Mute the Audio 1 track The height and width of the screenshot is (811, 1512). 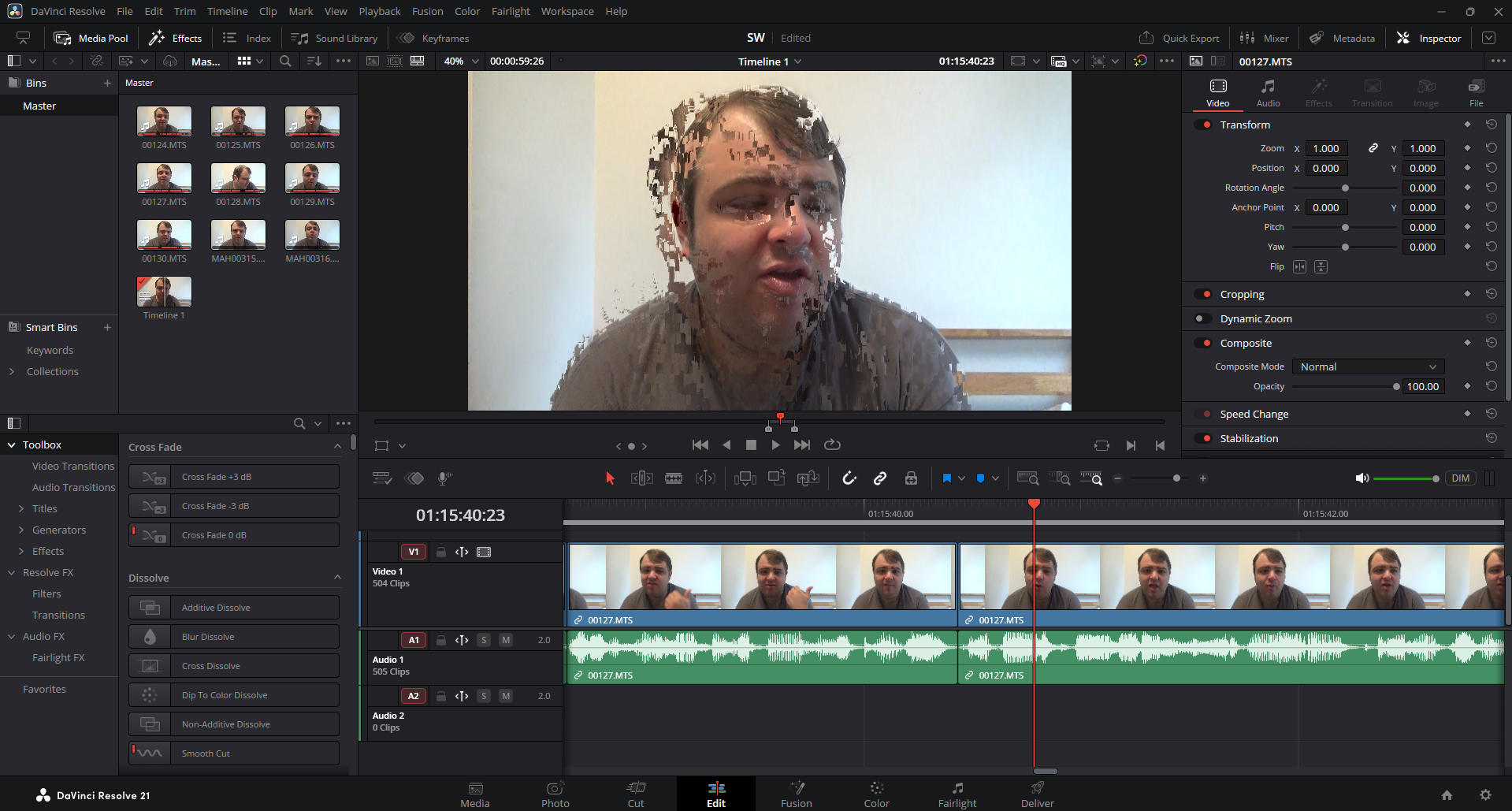pyautogui.click(x=506, y=640)
